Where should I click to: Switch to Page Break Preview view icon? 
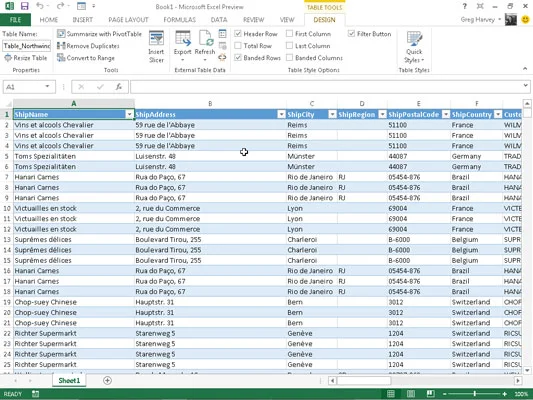point(430,394)
